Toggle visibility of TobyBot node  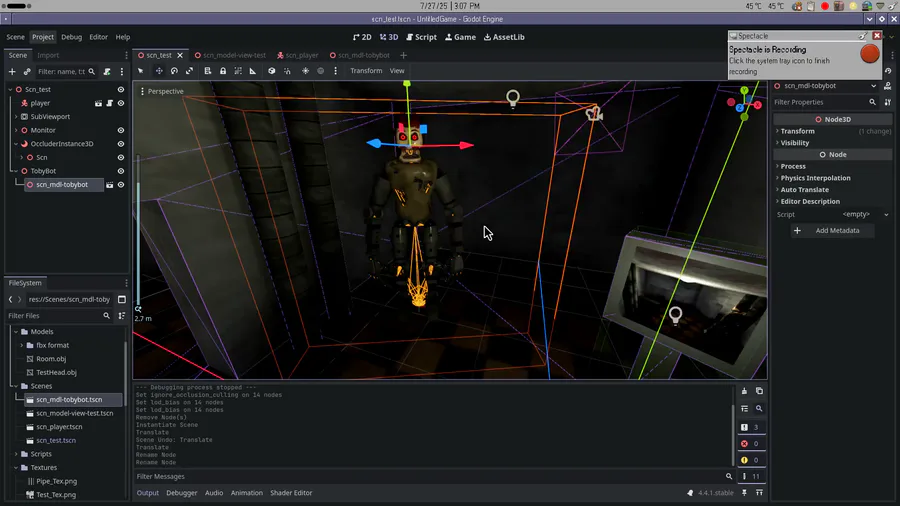point(121,171)
